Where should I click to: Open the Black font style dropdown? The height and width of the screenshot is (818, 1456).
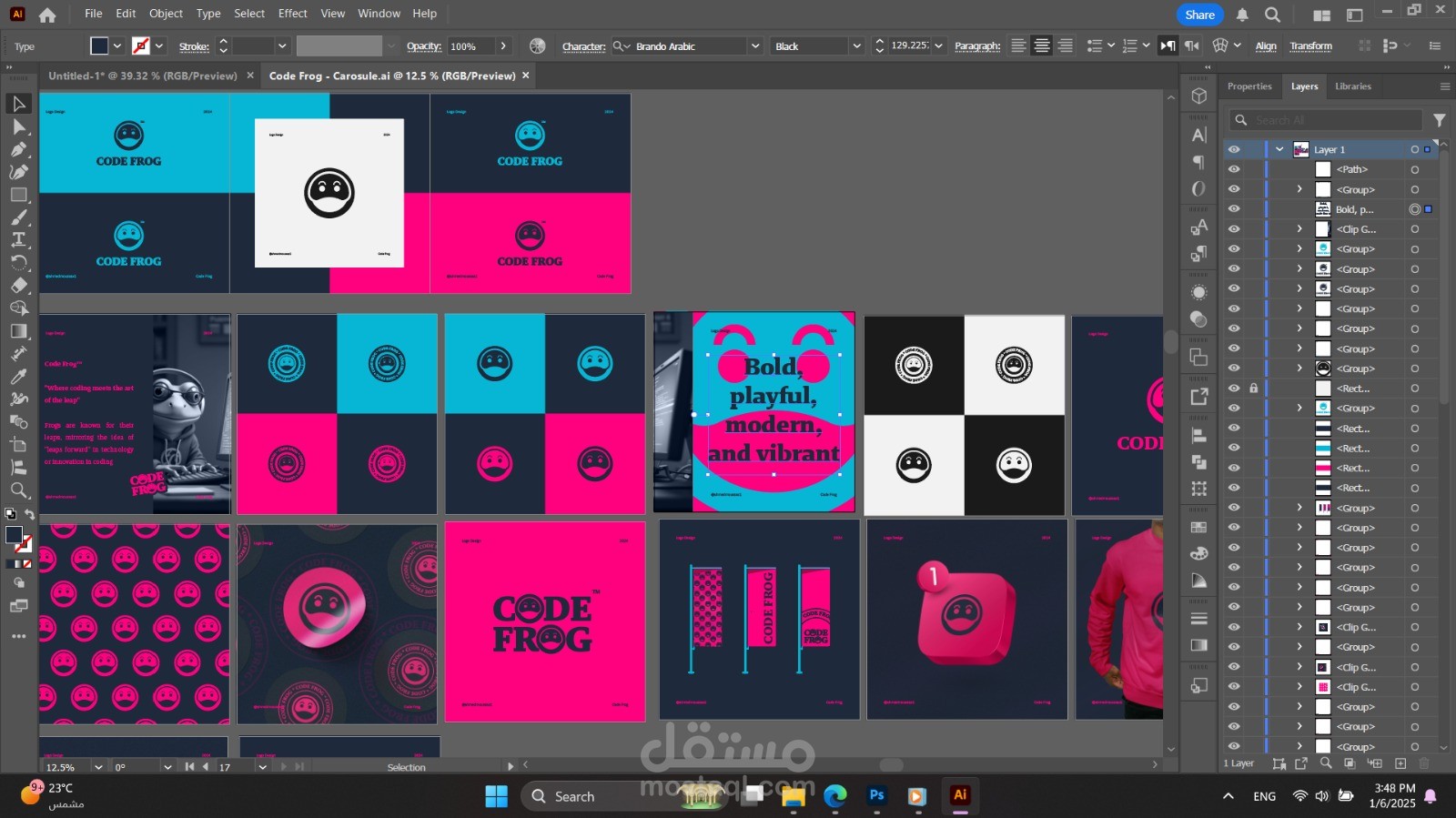click(x=855, y=46)
